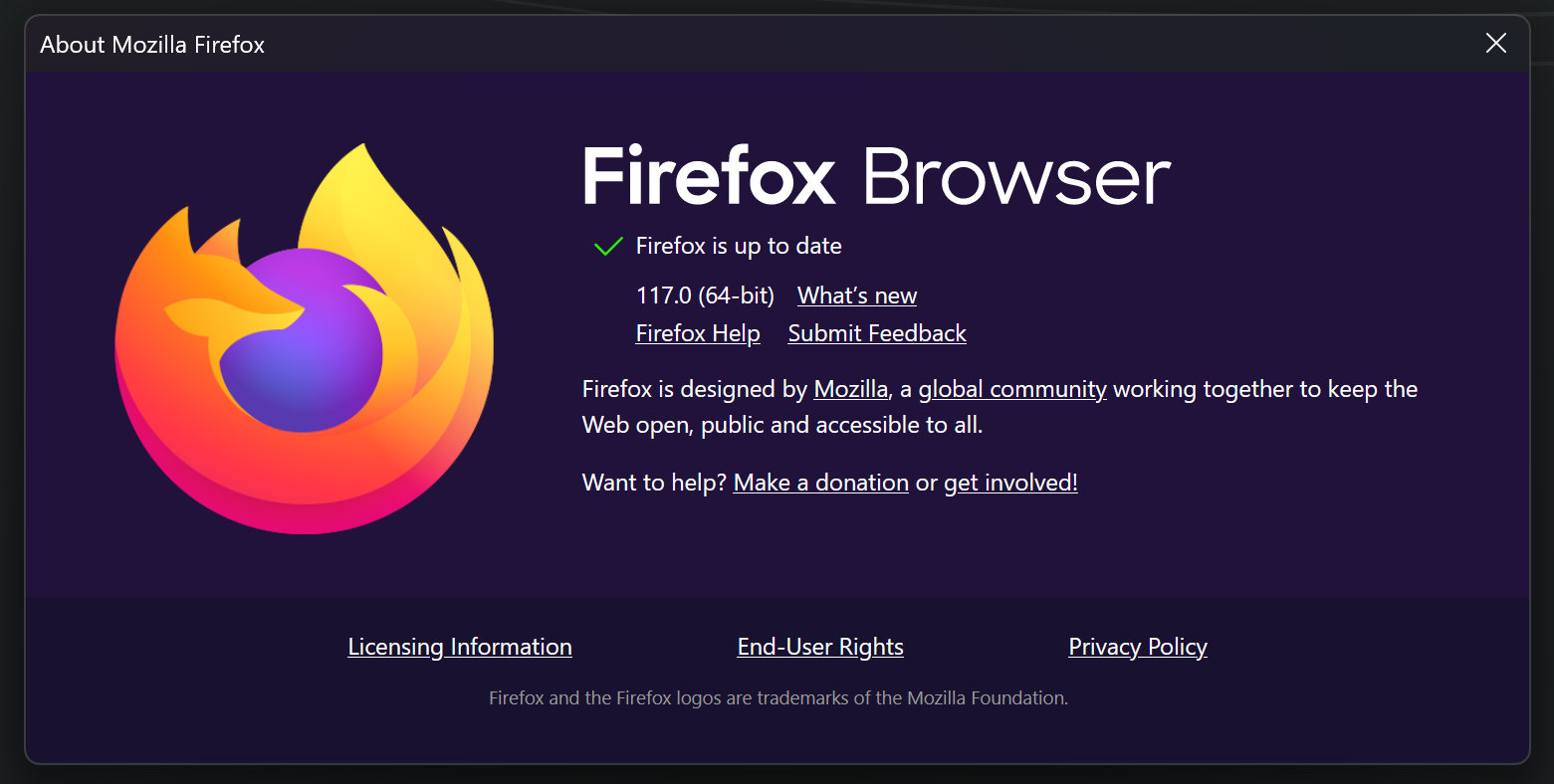1554x784 pixels.
Task: View the End-User Rights link
Action: [x=820, y=647]
